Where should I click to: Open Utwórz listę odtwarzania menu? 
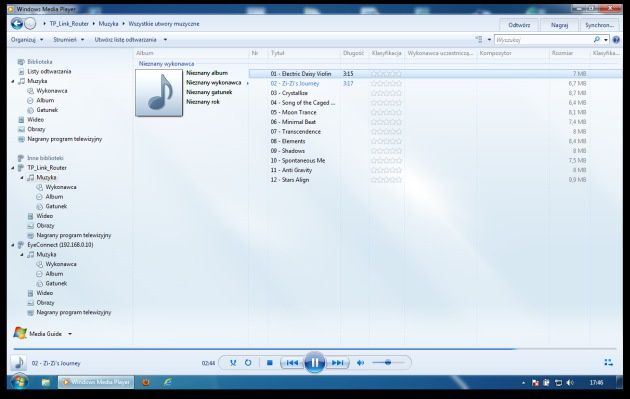[x=131, y=40]
